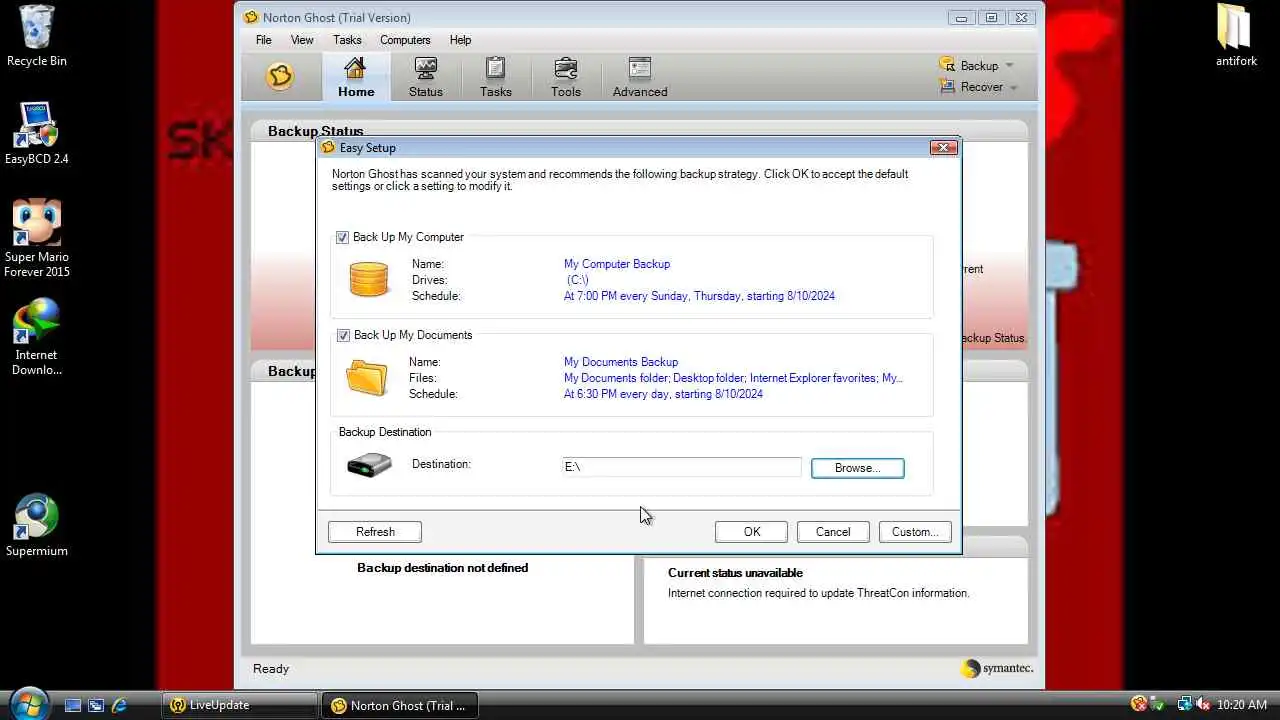The image size is (1280, 720).
Task: Open the Tasks toolbar tab
Action: click(x=495, y=77)
